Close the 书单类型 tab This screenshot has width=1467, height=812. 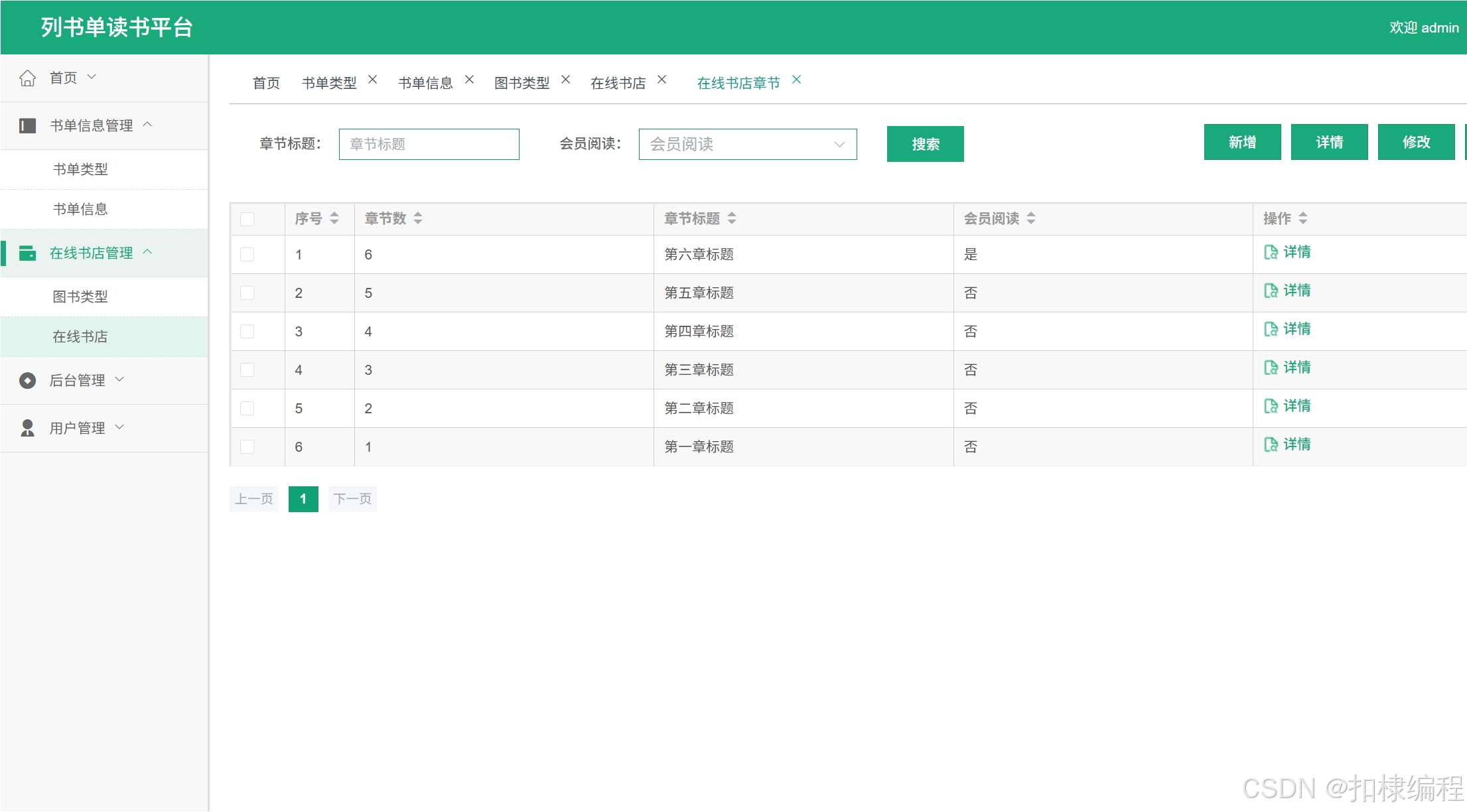[373, 80]
